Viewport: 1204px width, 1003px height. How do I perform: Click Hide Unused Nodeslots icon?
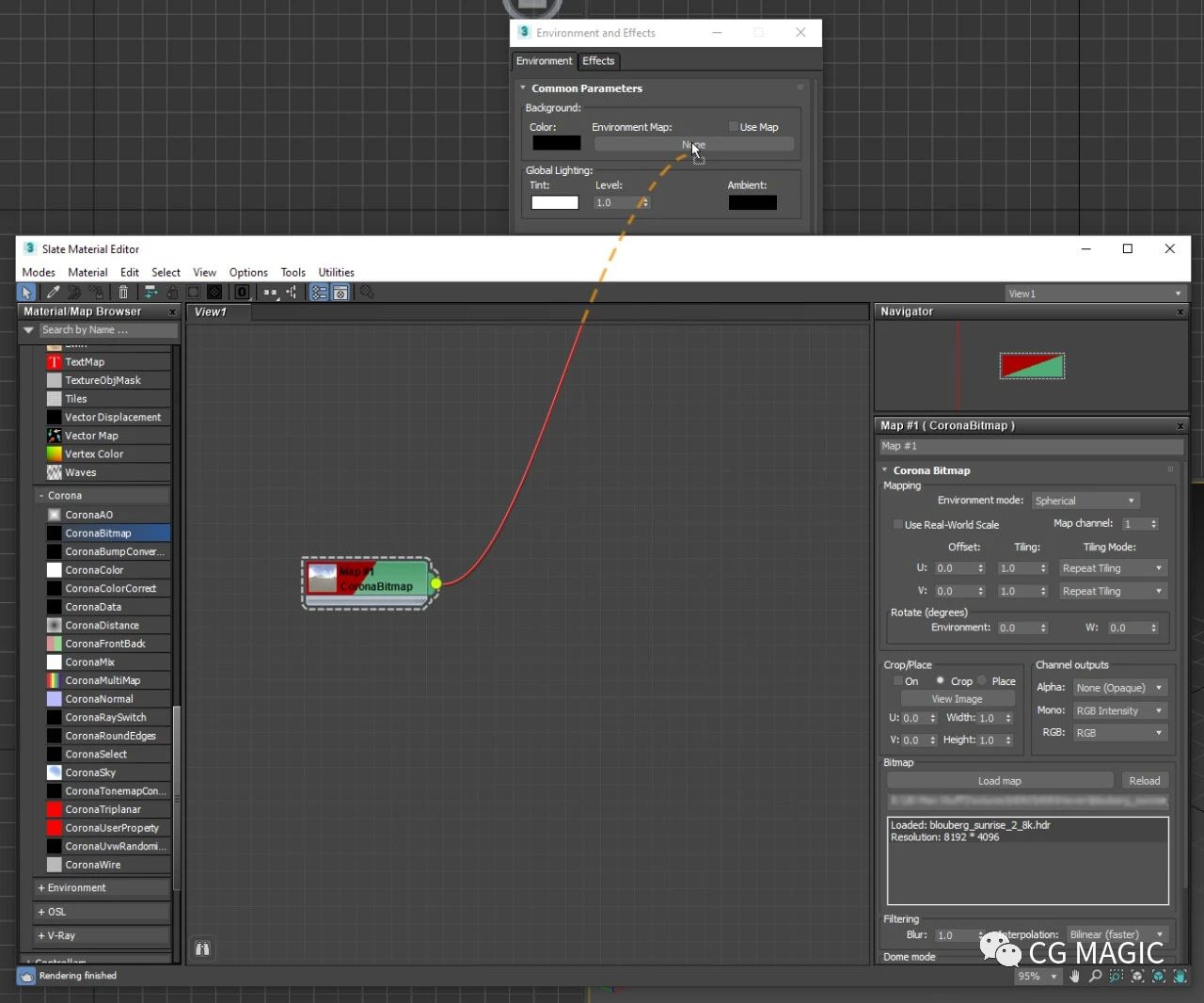[171, 293]
